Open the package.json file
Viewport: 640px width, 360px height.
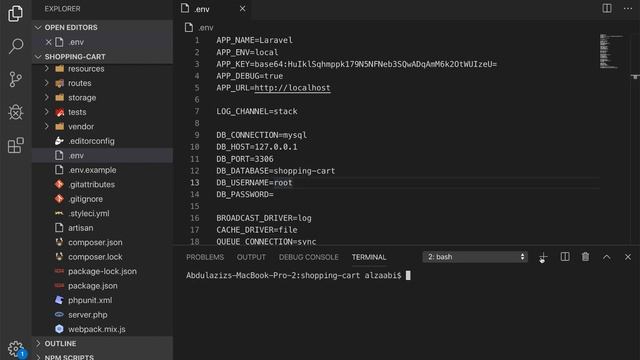[102, 286]
